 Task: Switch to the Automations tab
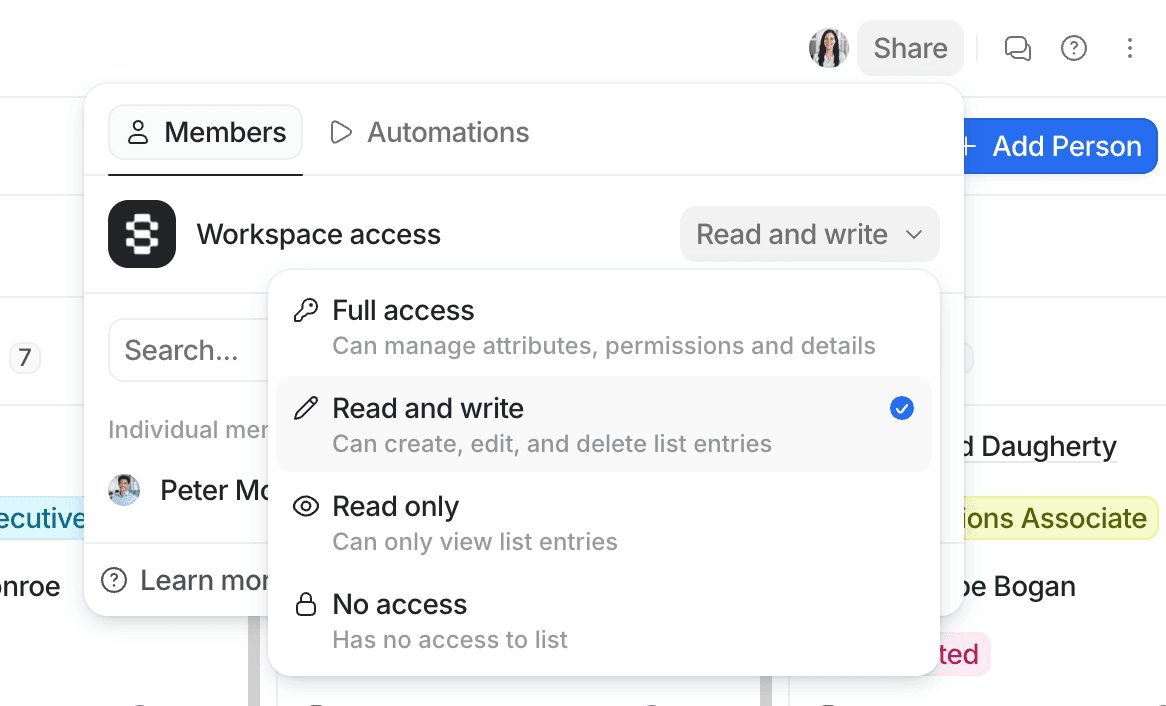coord(448,132)
